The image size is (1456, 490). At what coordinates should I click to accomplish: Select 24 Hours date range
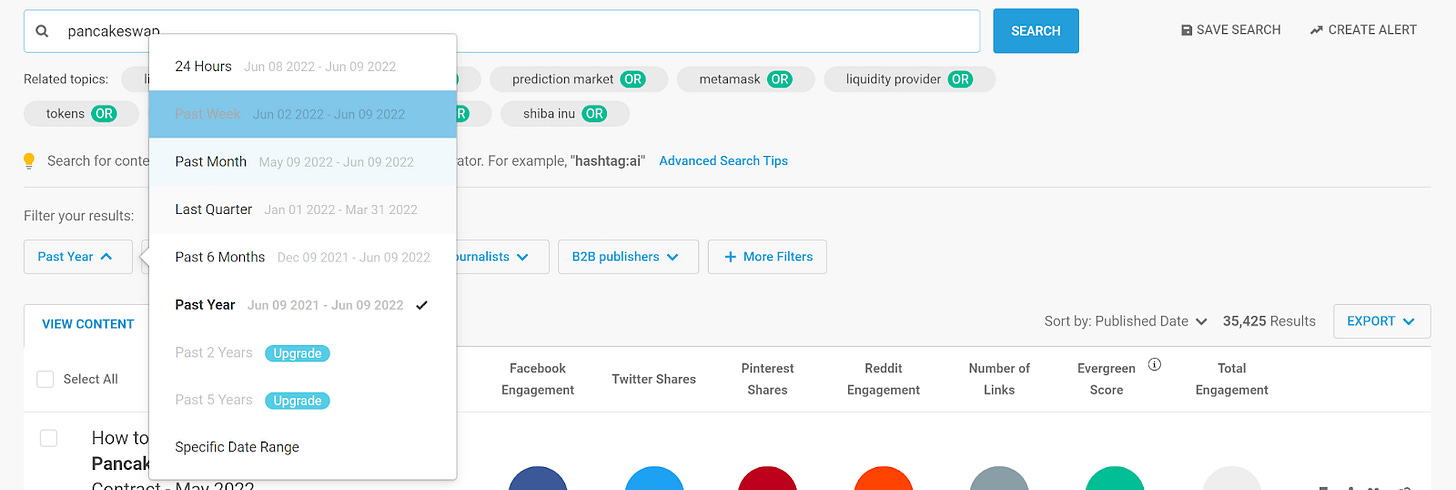(303, 67)
